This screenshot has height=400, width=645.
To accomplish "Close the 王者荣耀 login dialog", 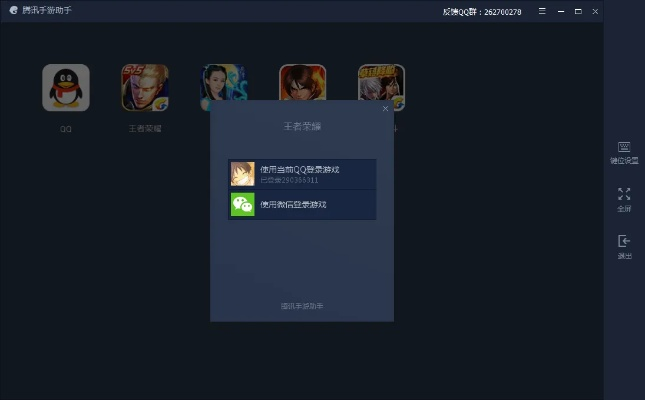I will (x=385, y=109).
